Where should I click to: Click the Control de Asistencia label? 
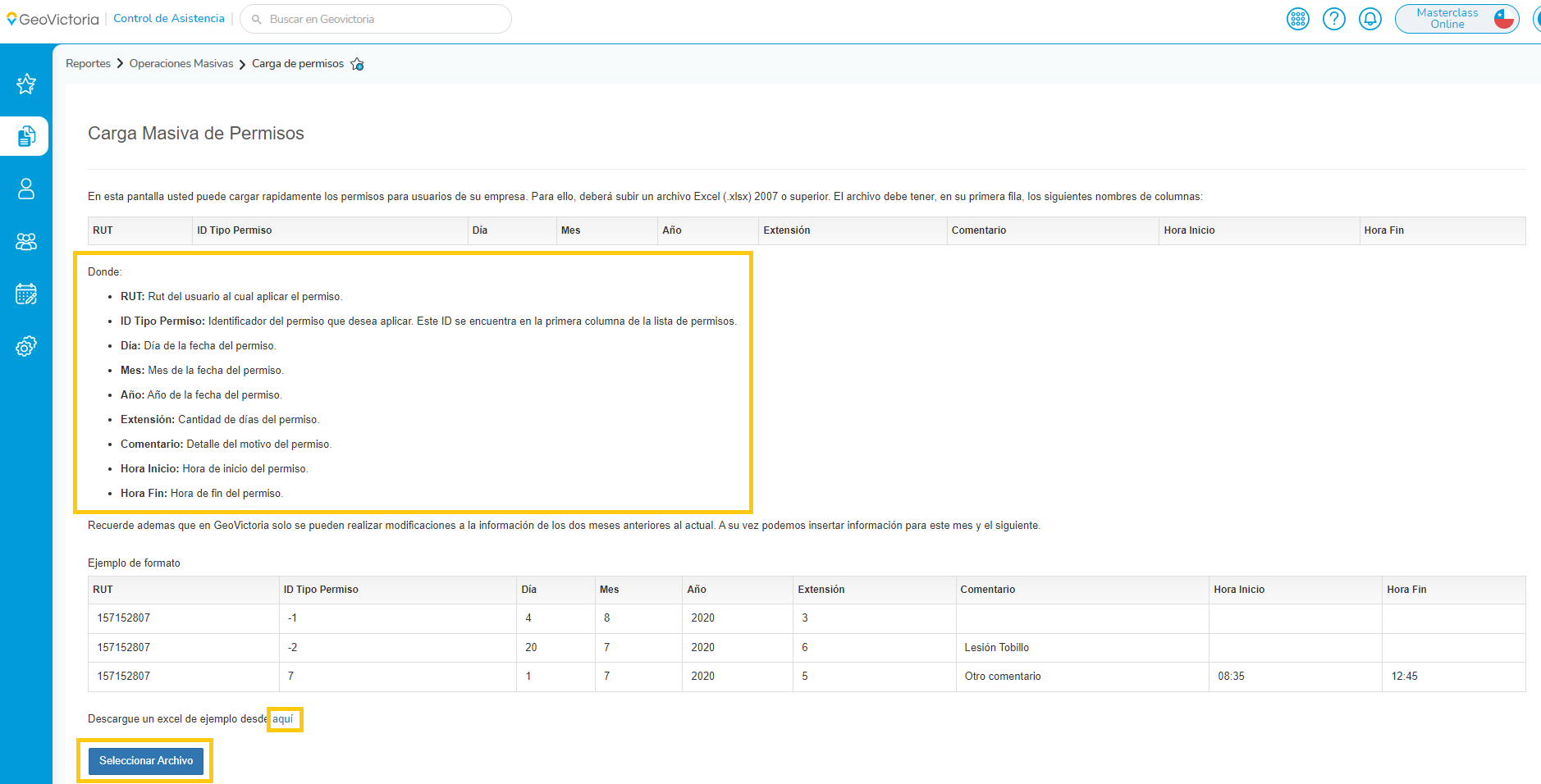(x=169, y=19)
